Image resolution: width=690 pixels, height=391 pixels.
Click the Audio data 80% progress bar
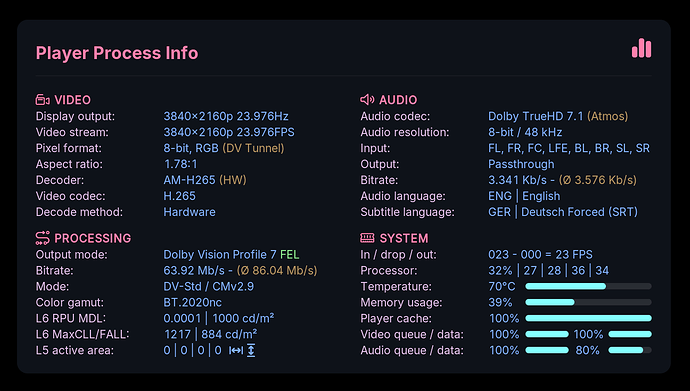point(630,350)
